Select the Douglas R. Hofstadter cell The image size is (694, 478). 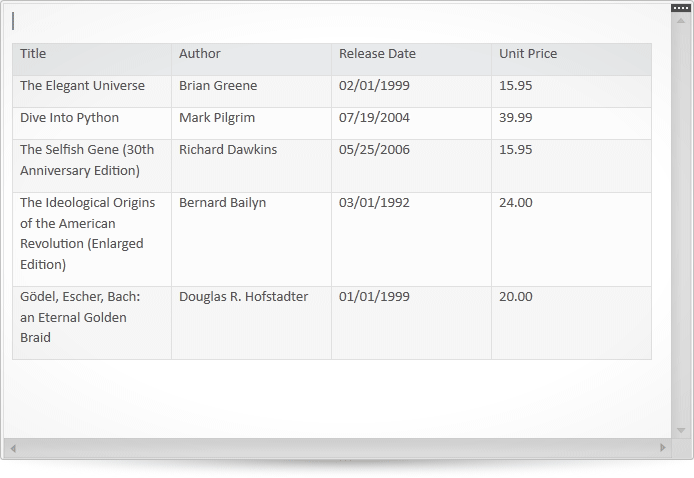click(251, 323)
